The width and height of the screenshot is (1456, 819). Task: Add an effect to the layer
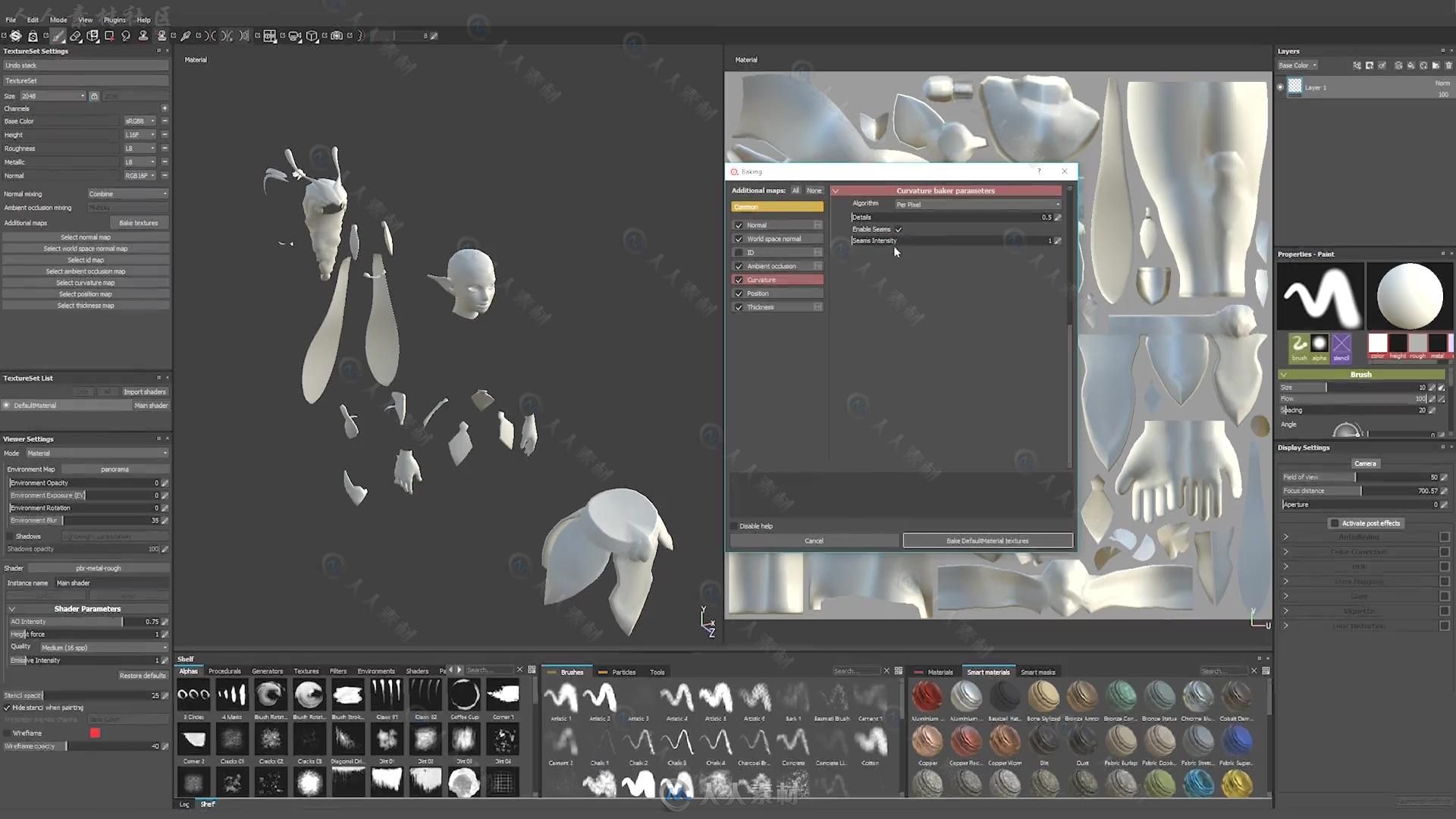pyautogui.click(x=1382, y=65)
